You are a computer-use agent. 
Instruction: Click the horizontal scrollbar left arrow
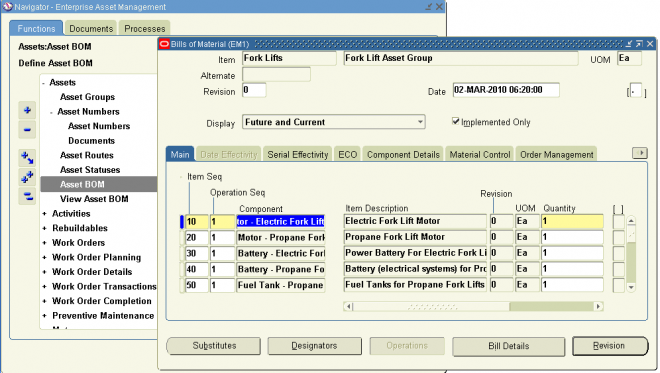coord(349,306)
